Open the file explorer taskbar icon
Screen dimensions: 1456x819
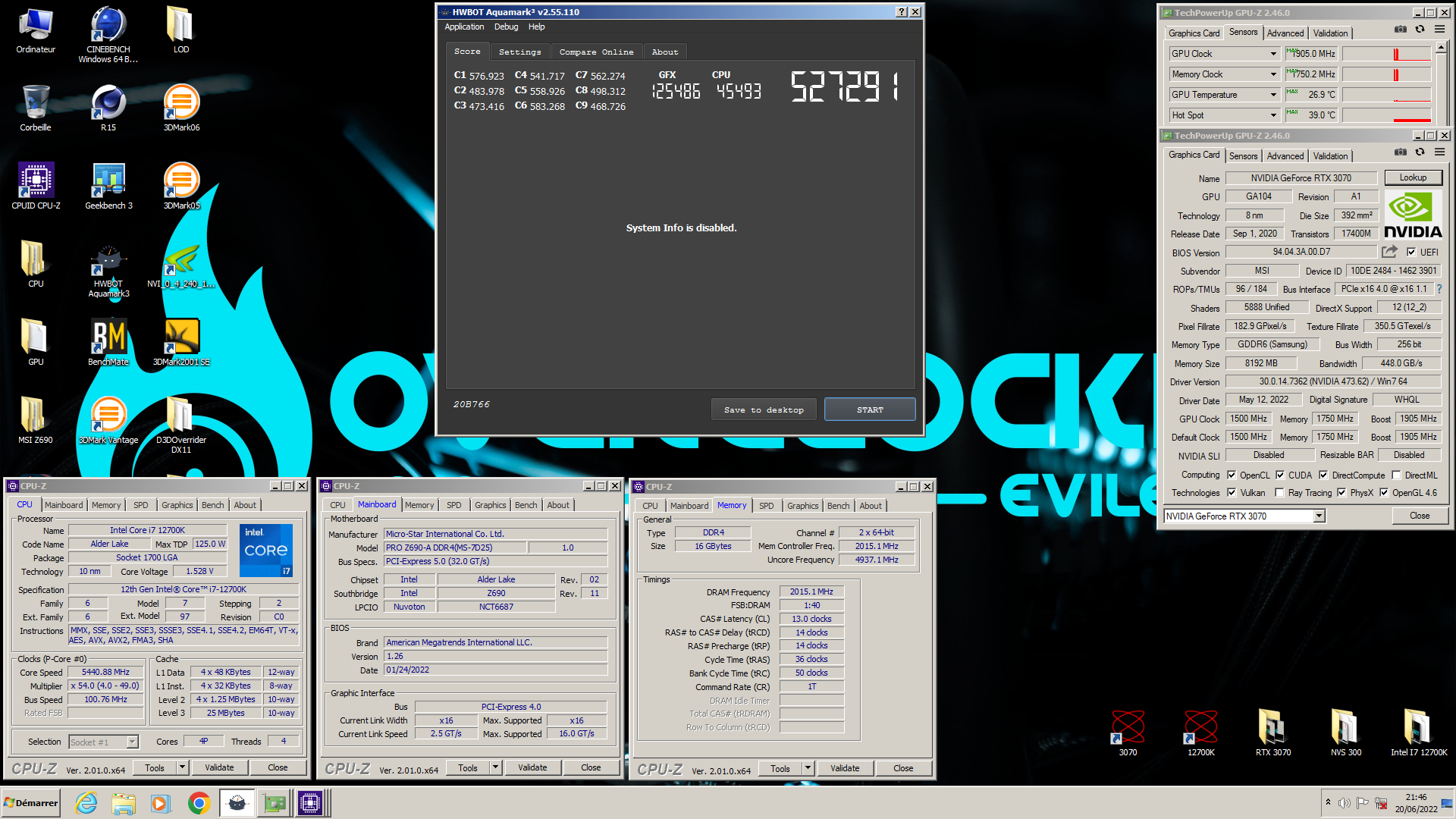tap(124, 803)
